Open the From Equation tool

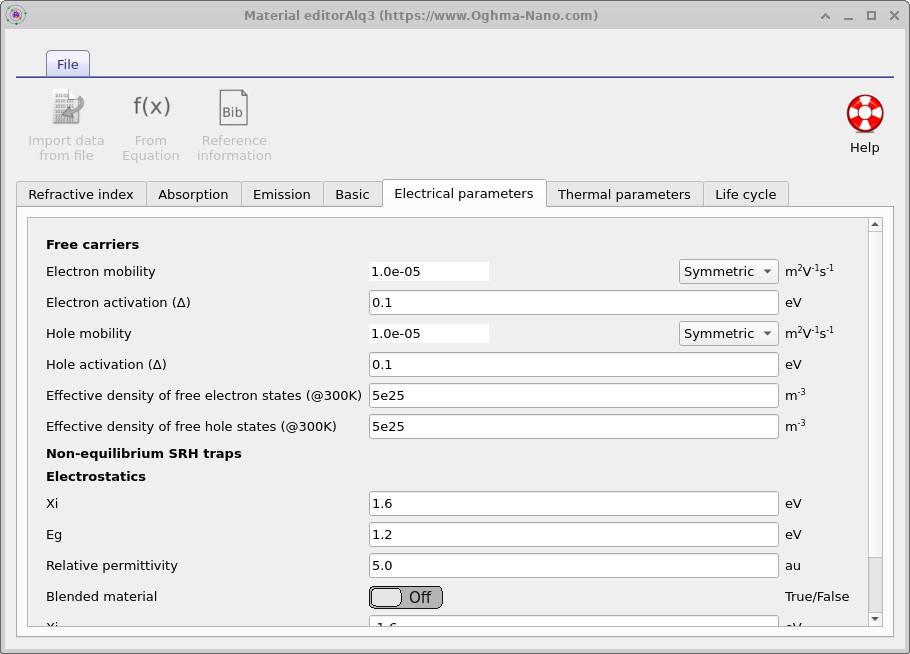[x=150, y=107]
